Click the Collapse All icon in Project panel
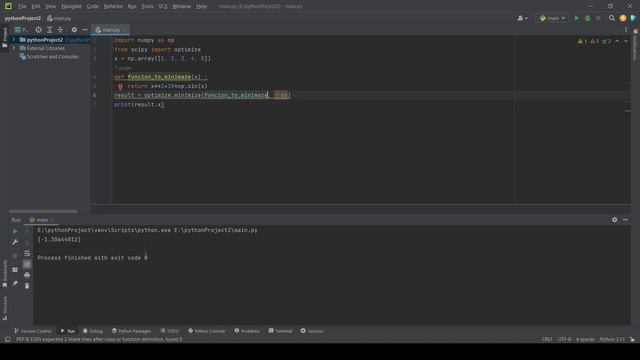This screenshot has width=640, height=360. pyautogui.click(x=60, y=30)
